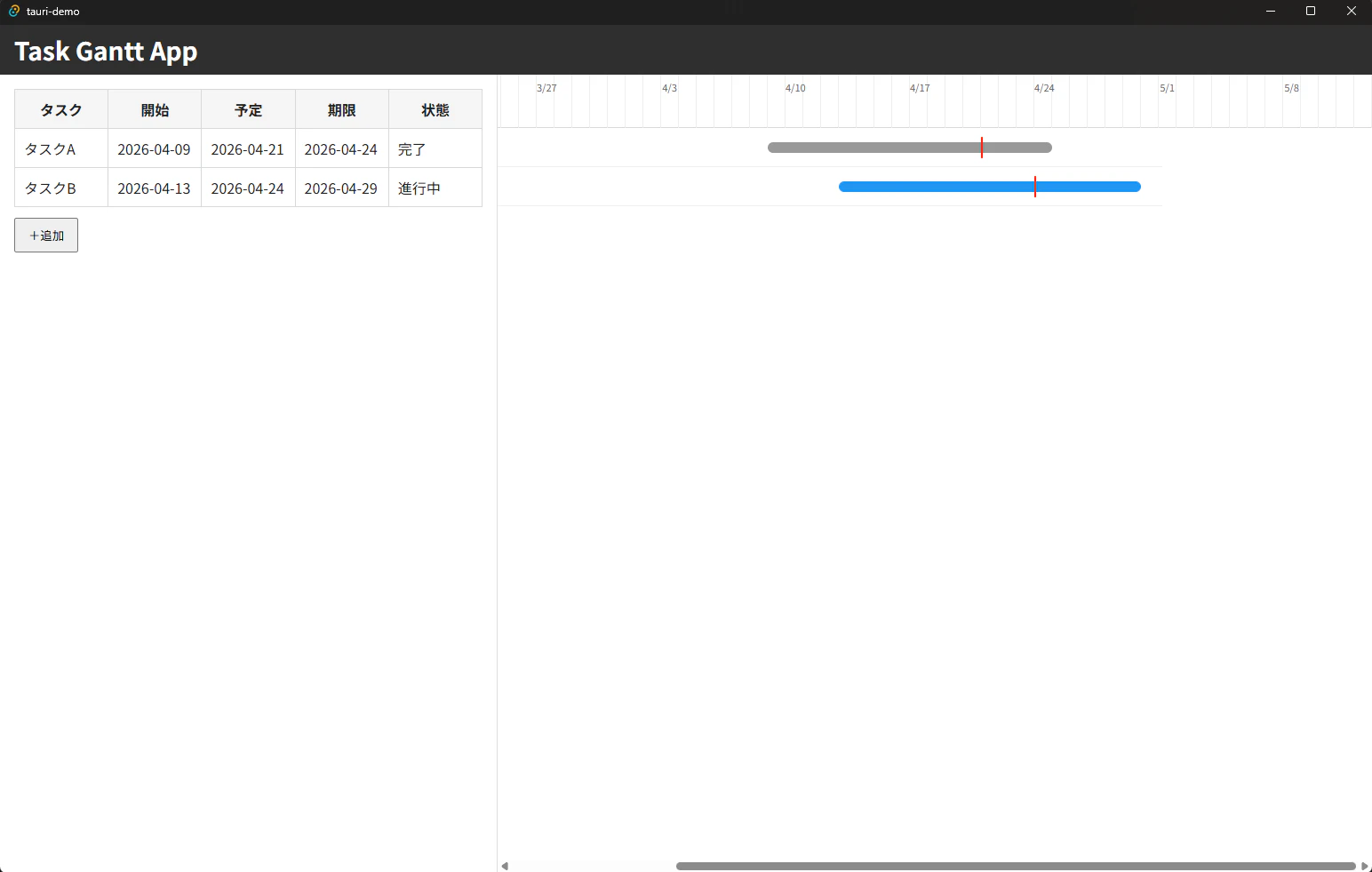Click the 開始 column header
This screenshot has height=872, width=1372.
click(155, 109)
